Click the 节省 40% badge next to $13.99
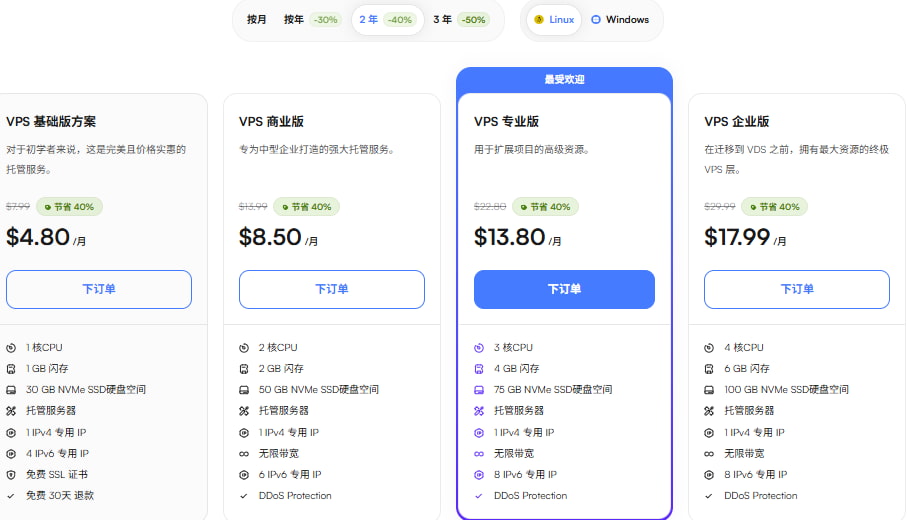Viewport: 910px width, 520px height. click(307, 207)
